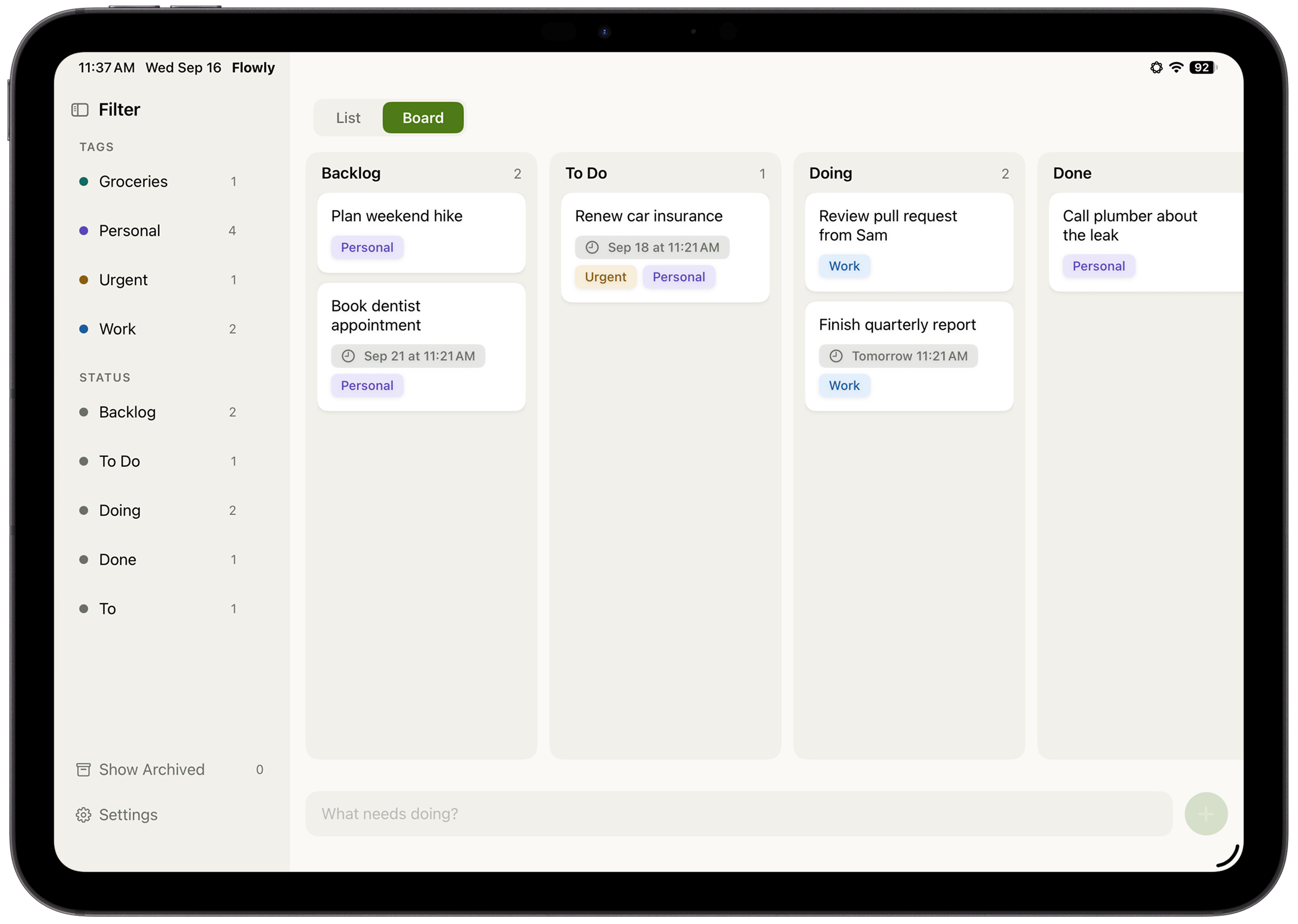Click clock icon on Sep 21 due date
The width and height of the screenshot is (1298, 924).
coord(348,356)
